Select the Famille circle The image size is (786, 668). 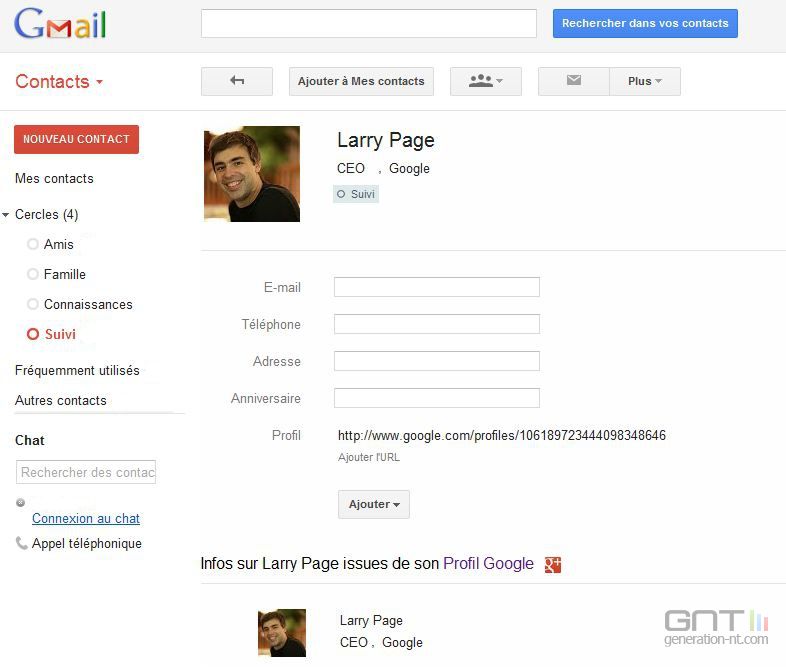tap(65, 275)
